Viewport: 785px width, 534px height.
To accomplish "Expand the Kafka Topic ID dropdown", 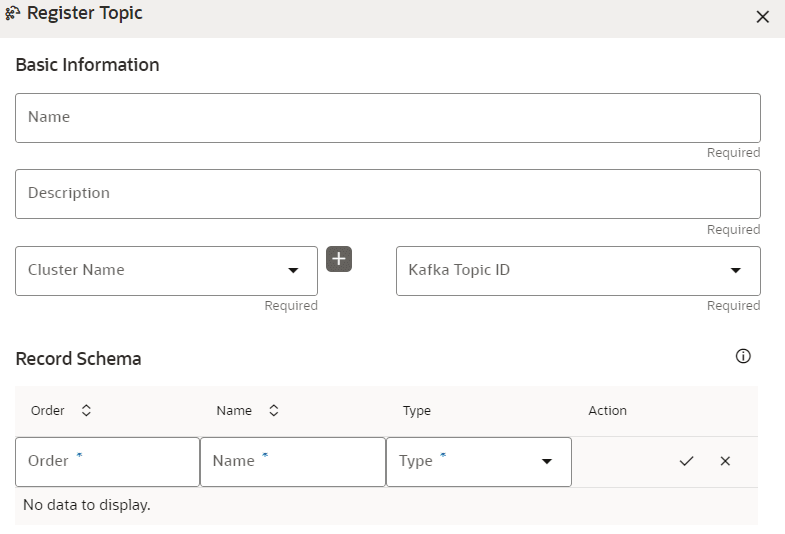I will coord(736,270).
